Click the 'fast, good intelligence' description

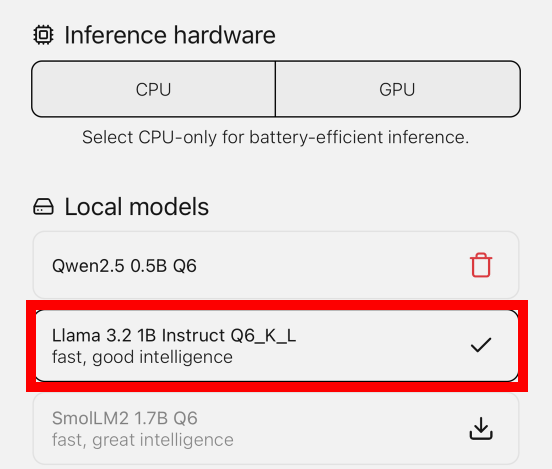(142, 357)
